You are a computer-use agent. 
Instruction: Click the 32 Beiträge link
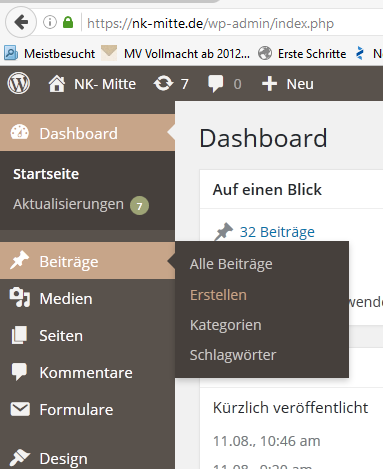[277, 232]
